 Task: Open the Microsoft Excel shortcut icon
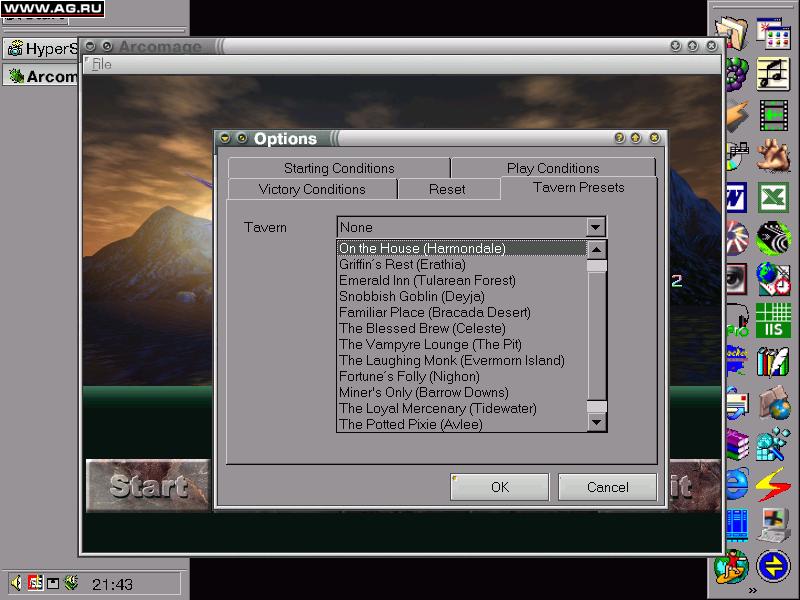coord(773,197)
